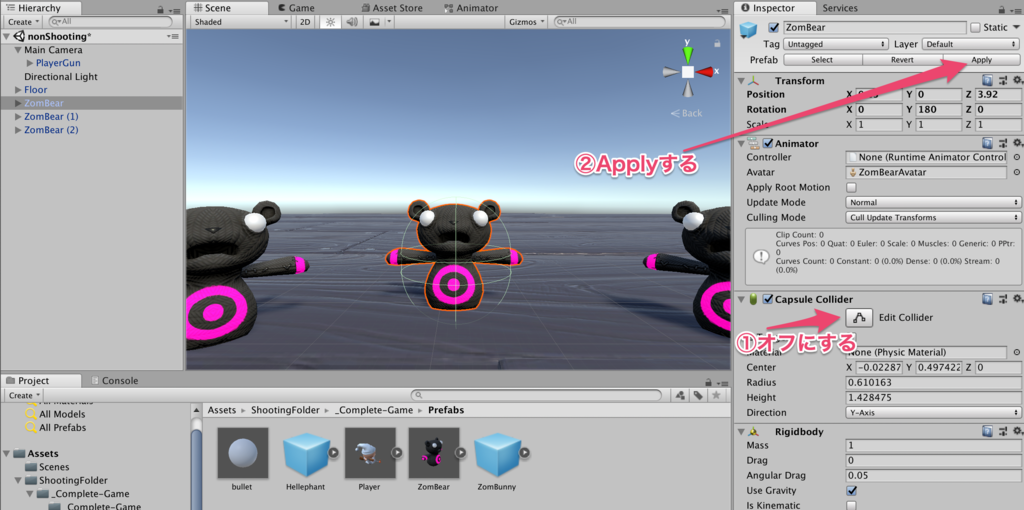Click Assets breadcrumb in Project
The width and height of the screenshot is (1024, 510).
pos(221,410)
